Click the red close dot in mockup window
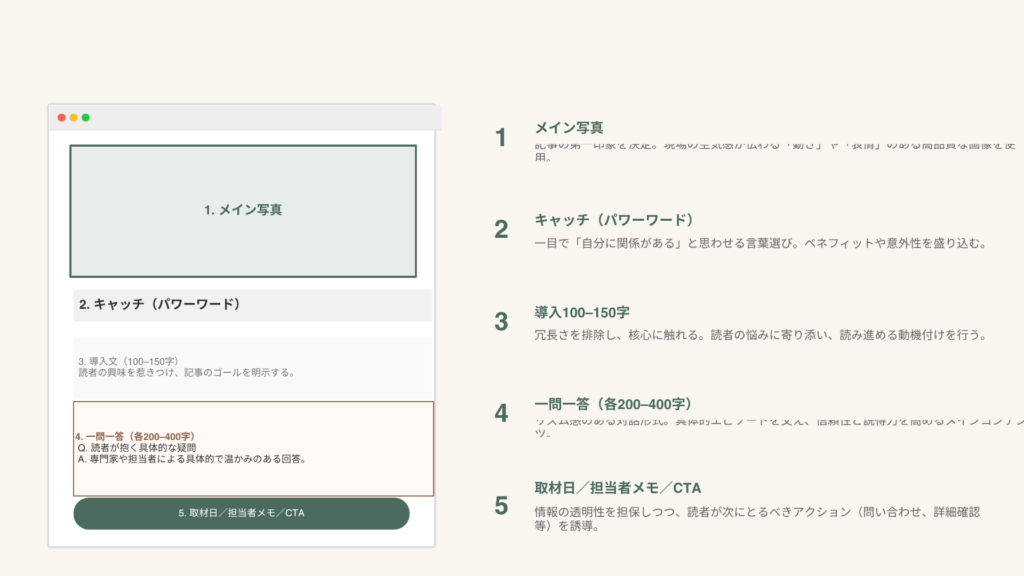Image resolution: width=1024 pixels, height=576 pixels. point(61,118)
